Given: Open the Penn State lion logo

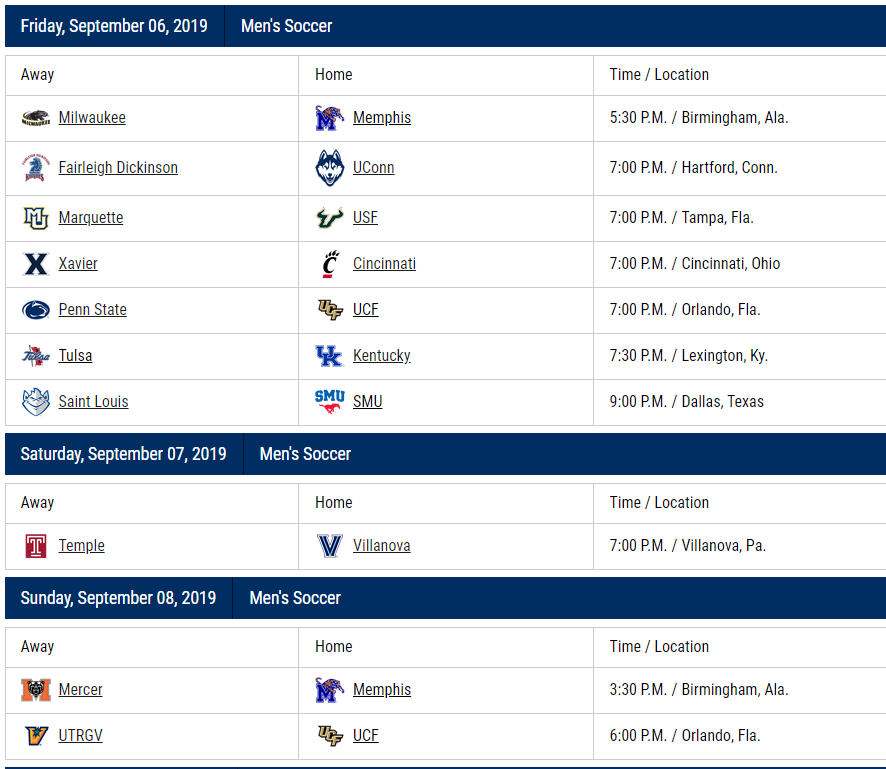Looking at the screenshot, I should pos(36,310).
